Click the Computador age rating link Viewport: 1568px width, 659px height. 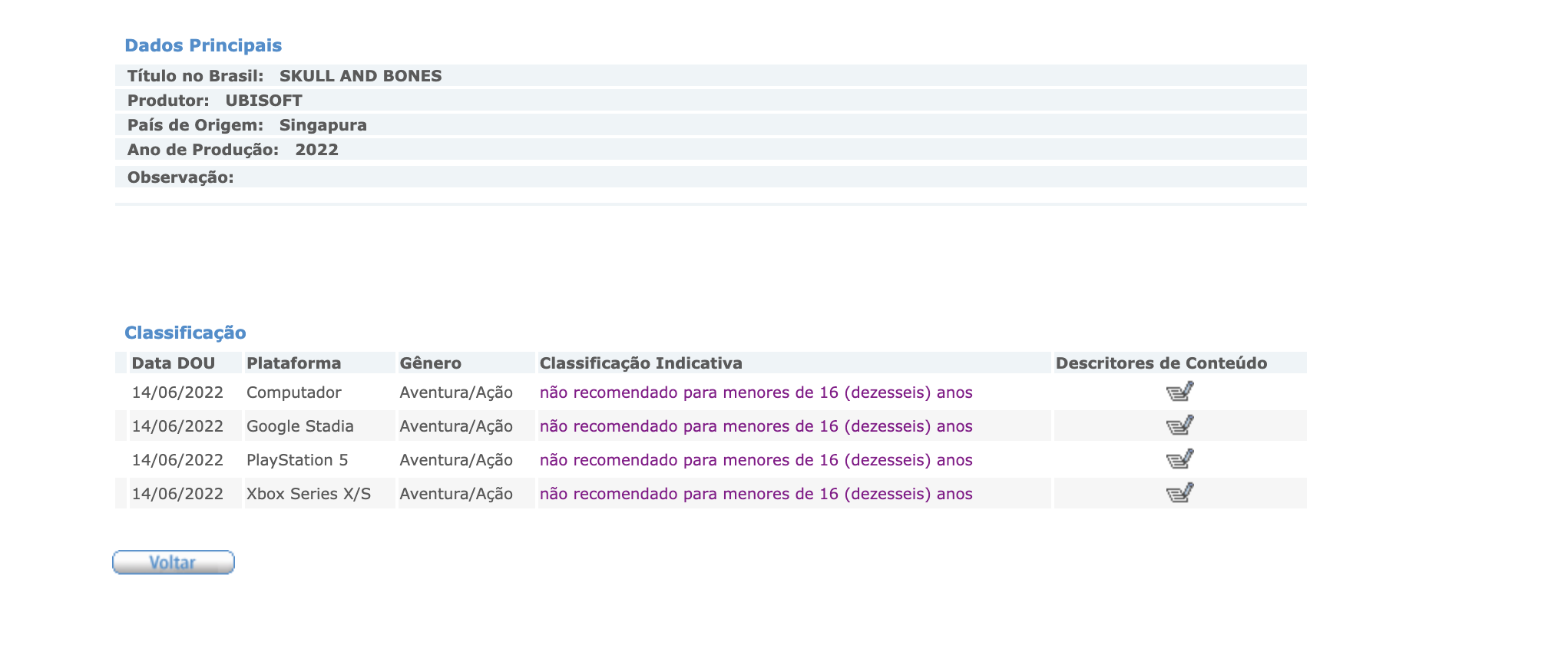[756, 392]
